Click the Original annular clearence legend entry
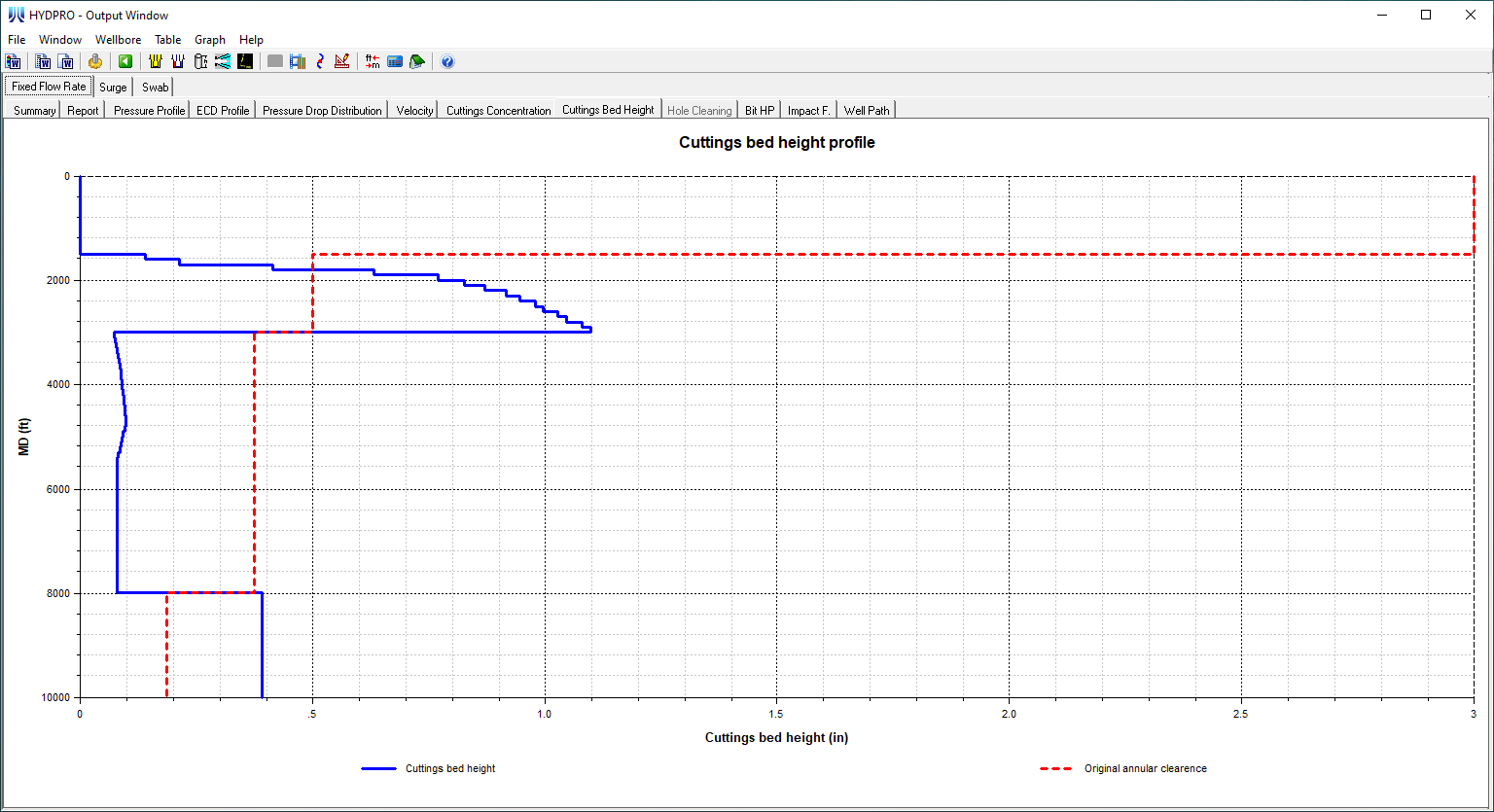The height and width of the screenshot is (812, 1494). (x=1145, y=768)
